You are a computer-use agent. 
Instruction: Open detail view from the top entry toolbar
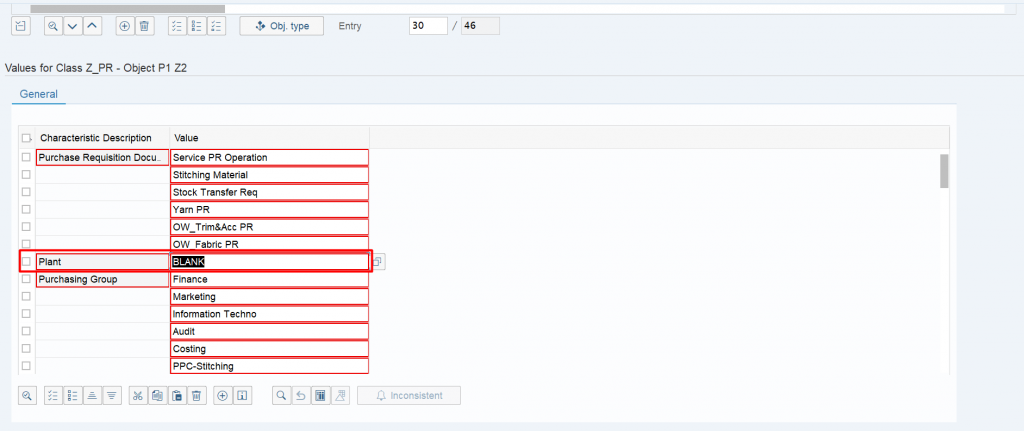click(x=53, y=26)
